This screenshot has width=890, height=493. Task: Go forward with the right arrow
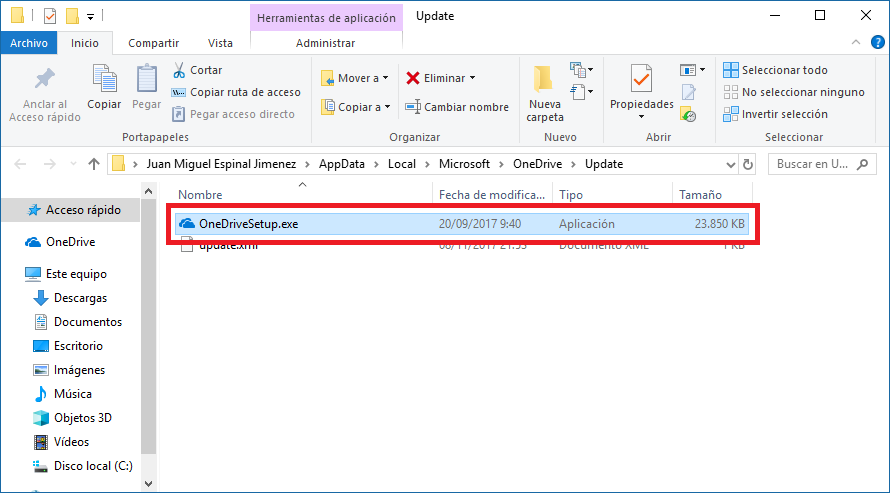[50, 164]
